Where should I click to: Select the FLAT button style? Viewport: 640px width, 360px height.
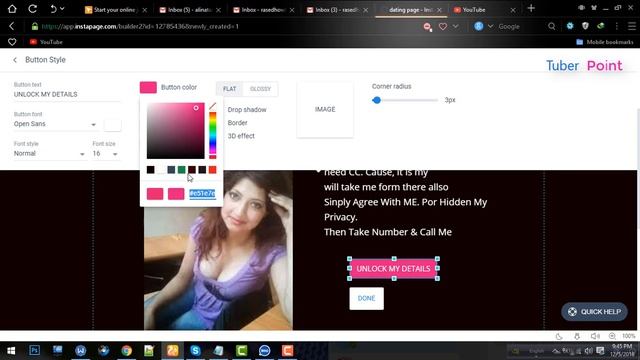pyautogui.click(x=229, y=89)
